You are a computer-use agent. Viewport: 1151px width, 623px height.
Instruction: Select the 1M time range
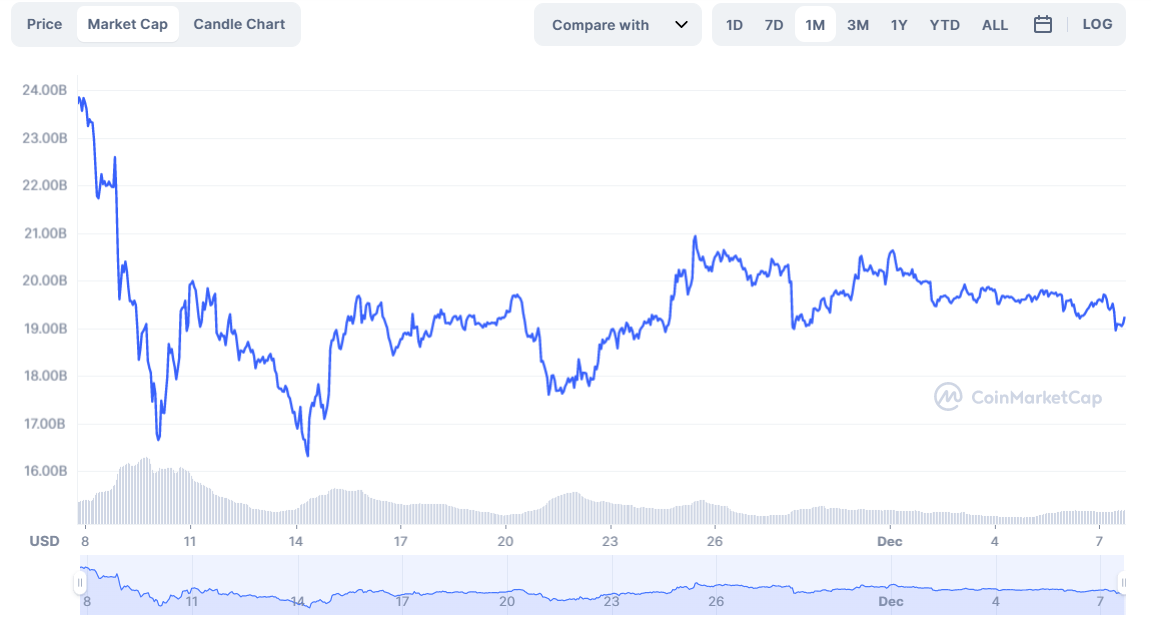click(815, 25)
